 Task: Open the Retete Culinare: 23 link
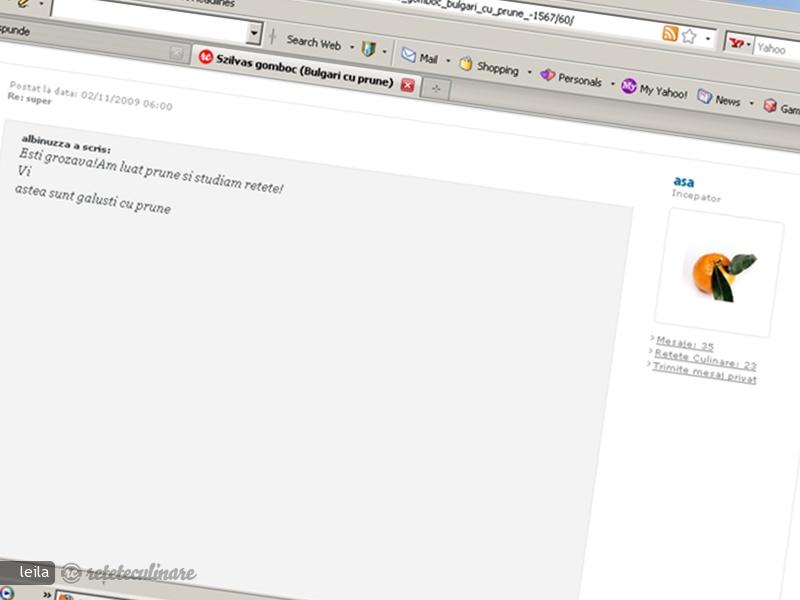click(x=705, y=359)
